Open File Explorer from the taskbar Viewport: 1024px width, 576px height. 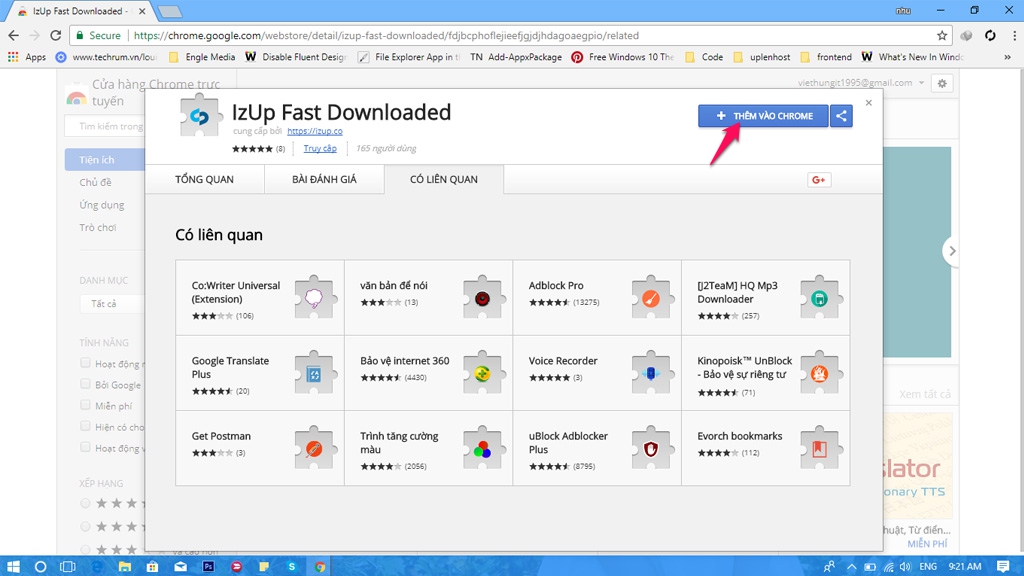(125, 566)
